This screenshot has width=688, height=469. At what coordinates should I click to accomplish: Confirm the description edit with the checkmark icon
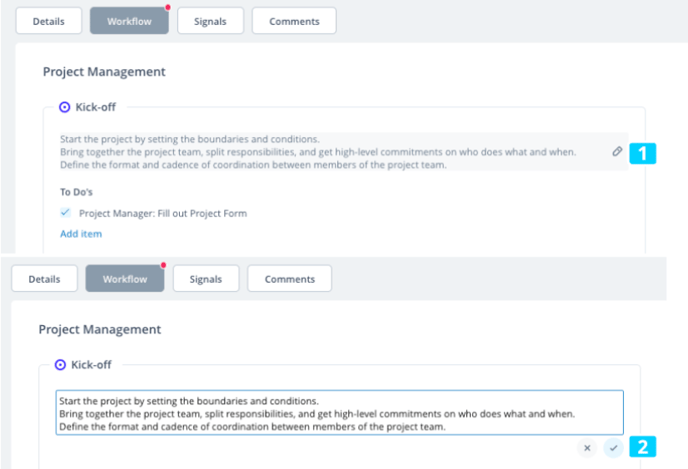tap(613, 448)
